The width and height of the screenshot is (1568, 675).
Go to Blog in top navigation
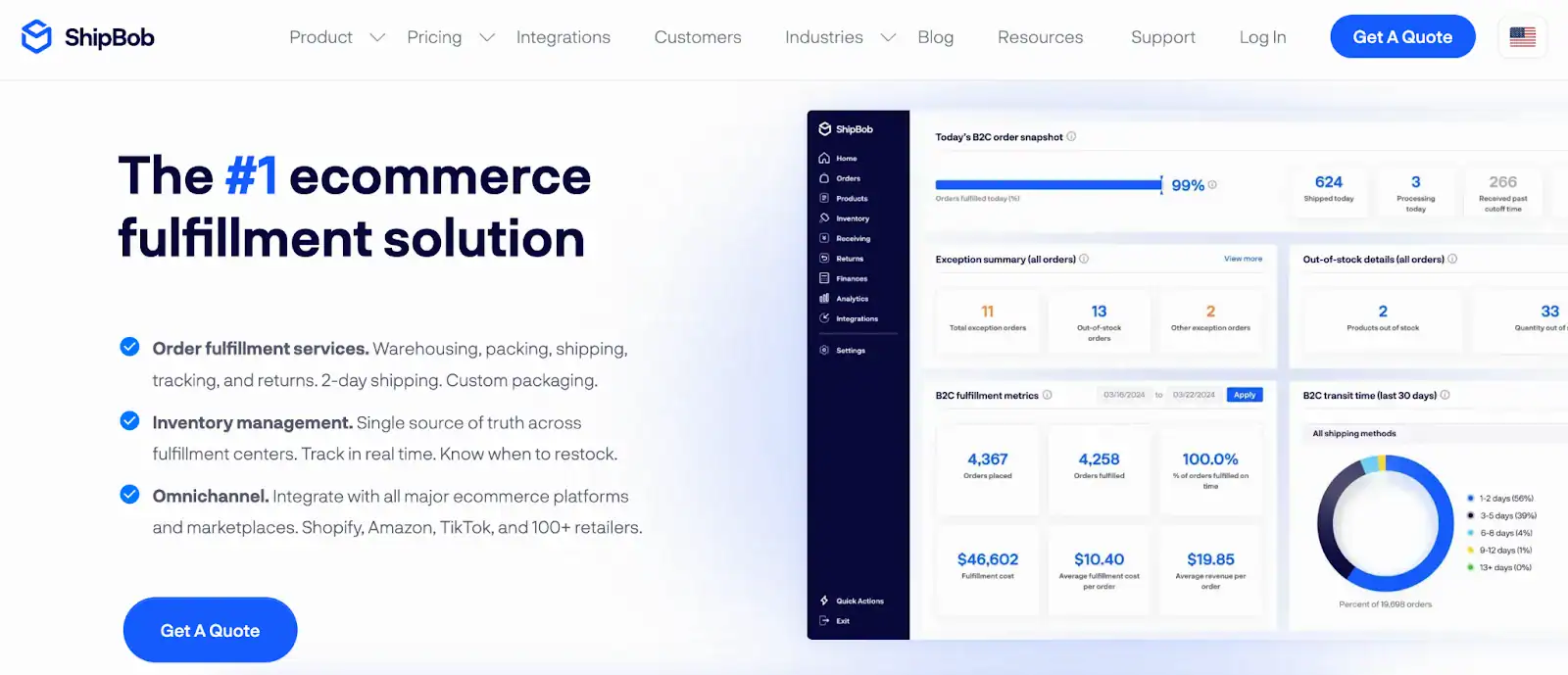pos(936,37)
